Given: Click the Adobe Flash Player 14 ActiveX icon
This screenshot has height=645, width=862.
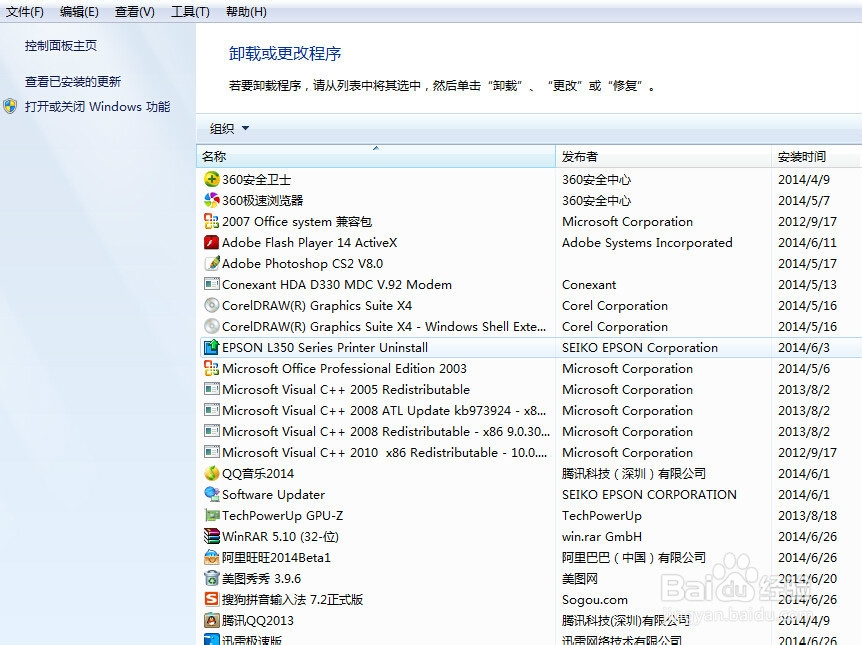Looking at the screenshot, I should coord(212,242).
